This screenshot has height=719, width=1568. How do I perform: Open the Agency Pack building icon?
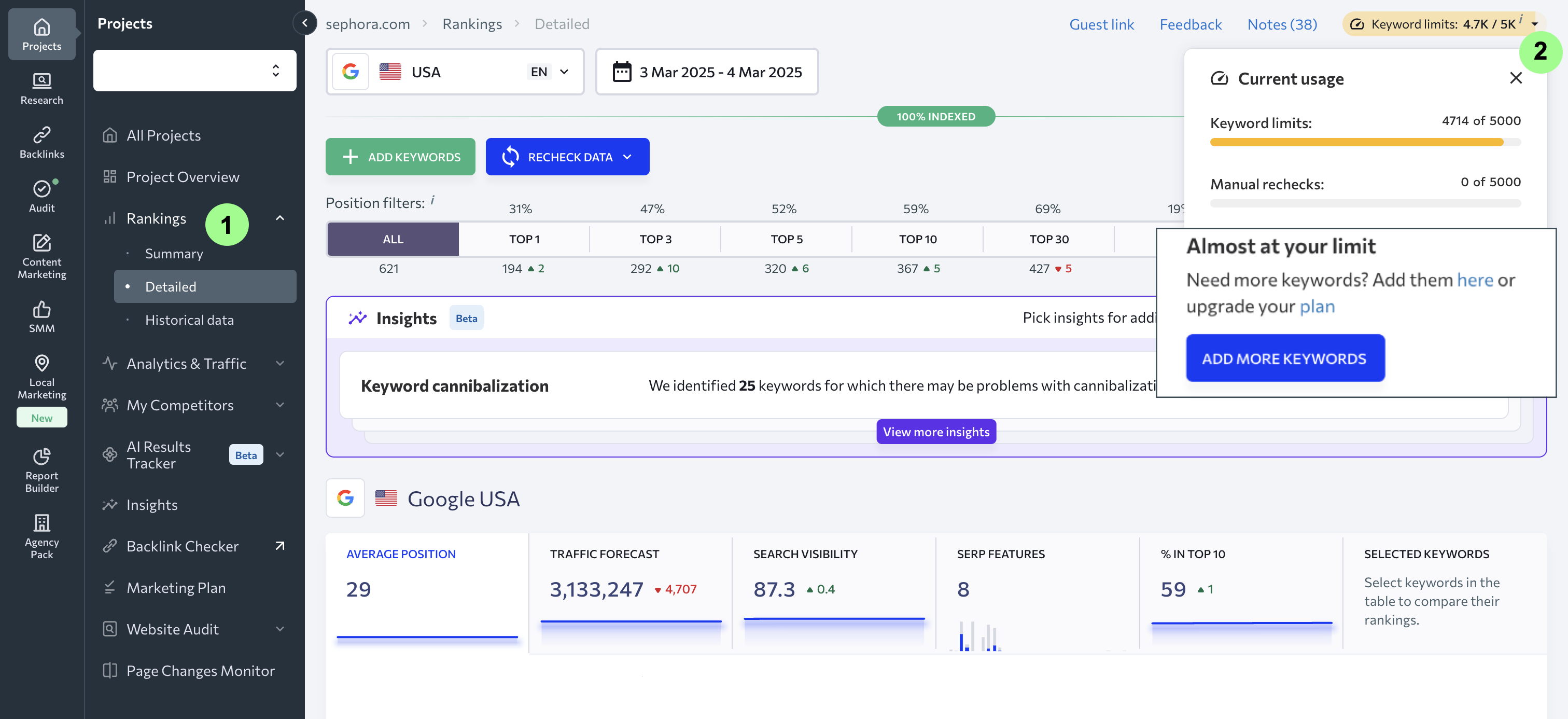[41, 522]
